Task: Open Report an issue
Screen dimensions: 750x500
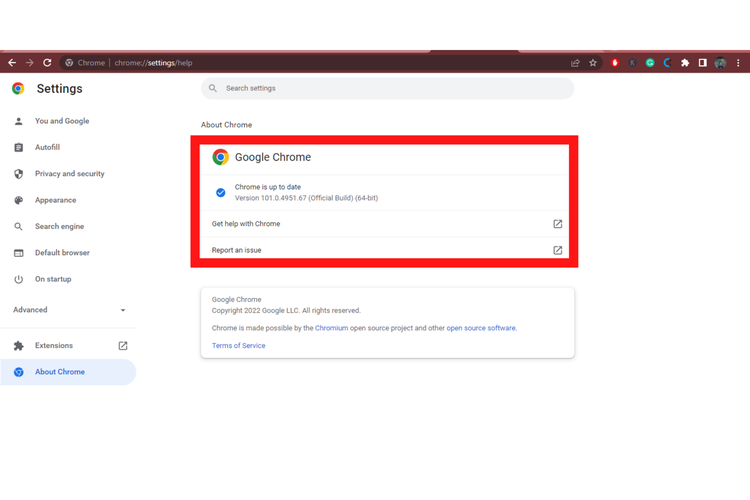Action: point(384,249)
